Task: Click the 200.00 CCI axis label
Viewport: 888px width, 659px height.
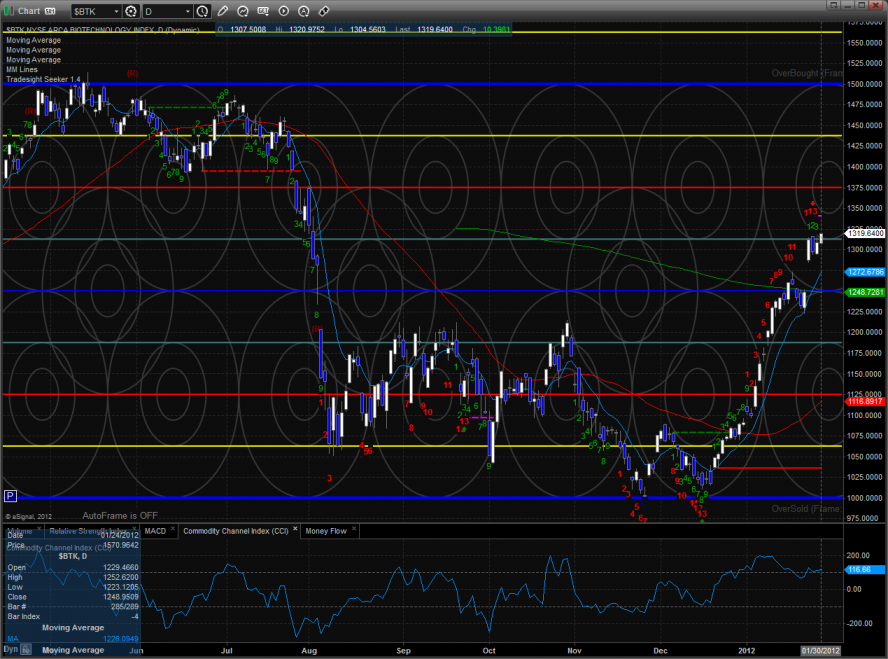Action: (x=858, y=555)
